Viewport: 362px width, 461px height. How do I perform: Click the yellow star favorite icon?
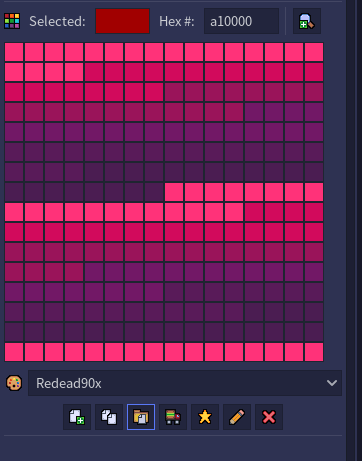tap(205, 417)
